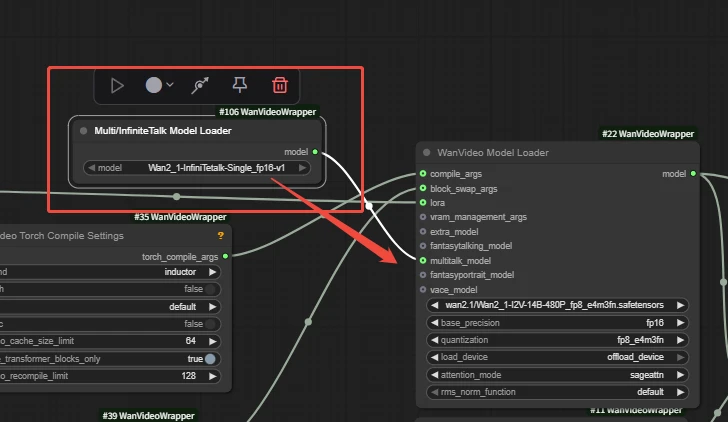
Task: Click the multitalk_model input socket
Action: pos(423,260)
